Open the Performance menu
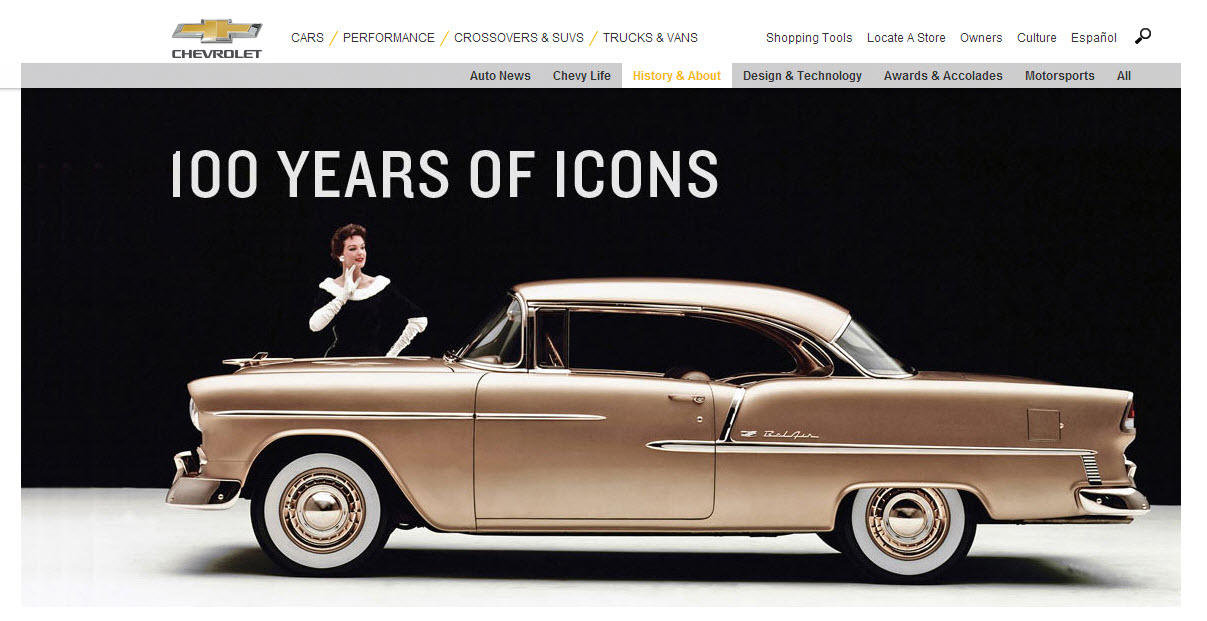This screenshot has height=621, width=1207. [389, 38]
